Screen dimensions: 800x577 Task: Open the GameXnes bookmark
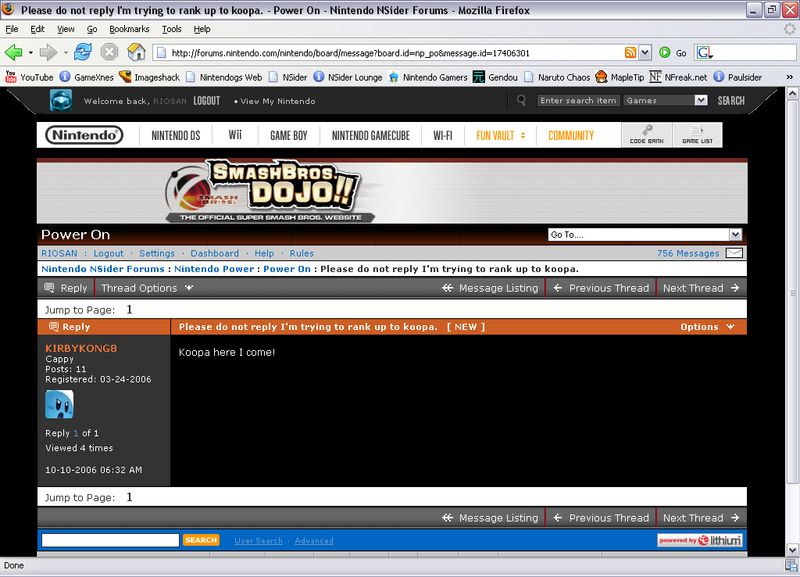86,77
